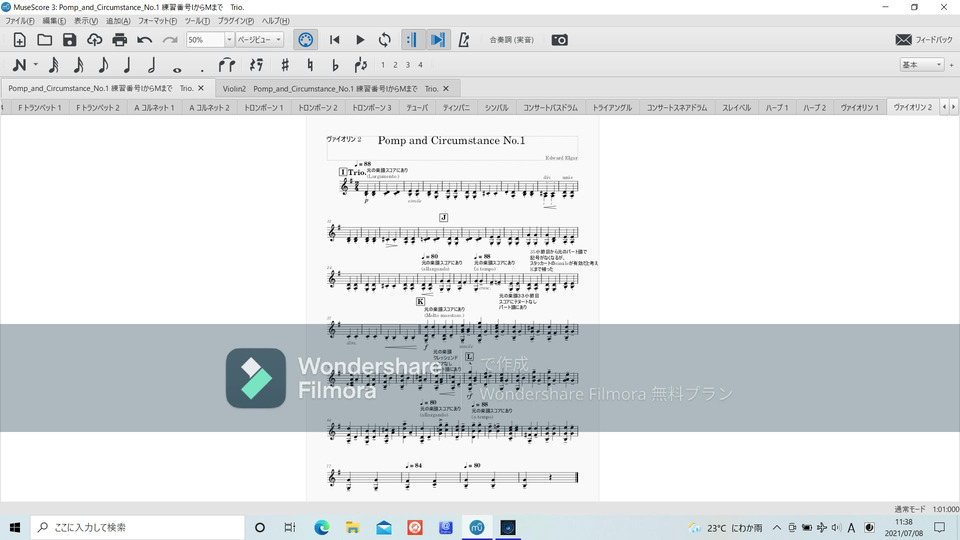
Task: Open the プラグイン(P) menu
Action: point(236,21)
